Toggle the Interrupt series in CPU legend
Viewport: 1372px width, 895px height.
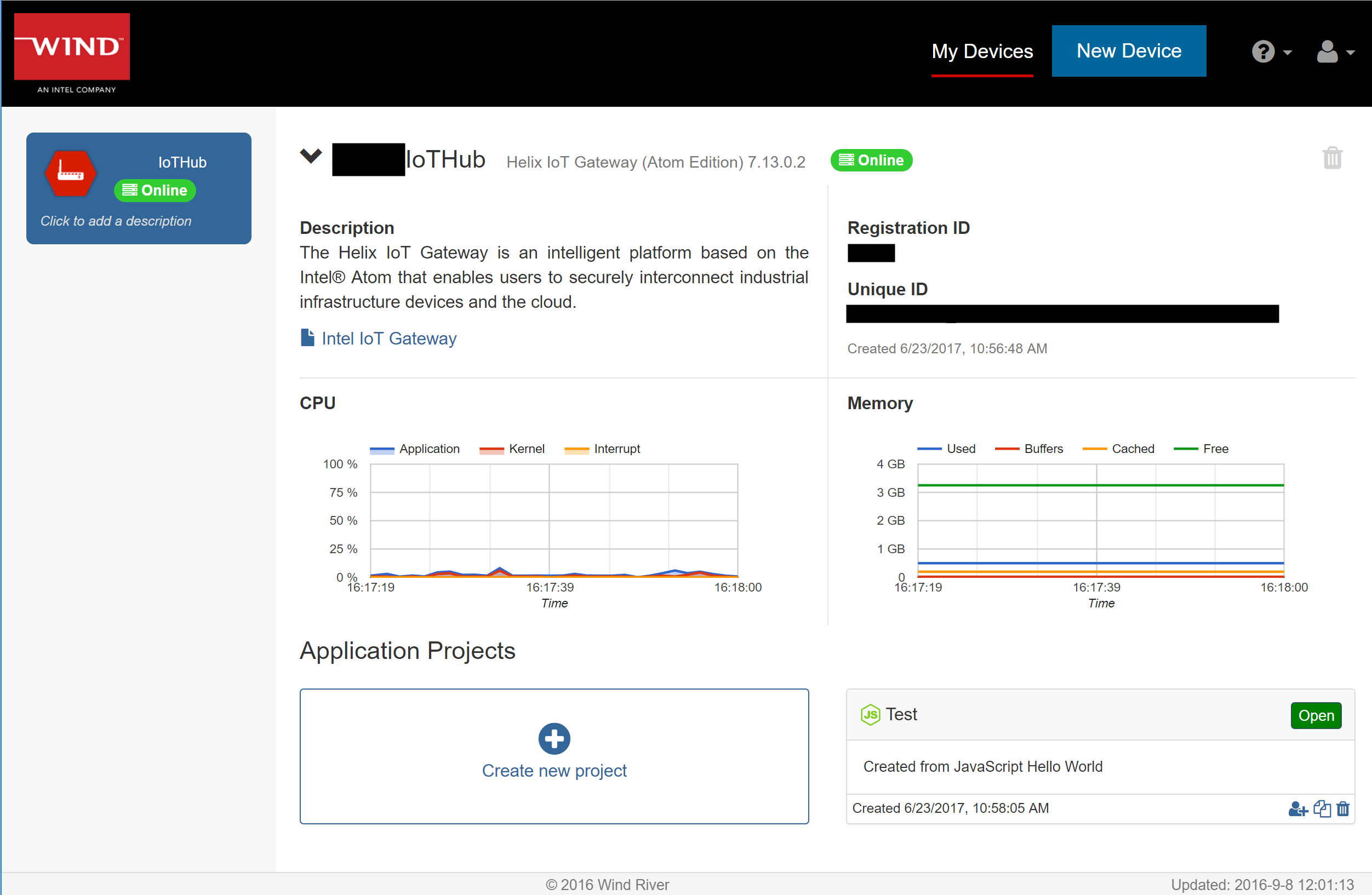602,449
